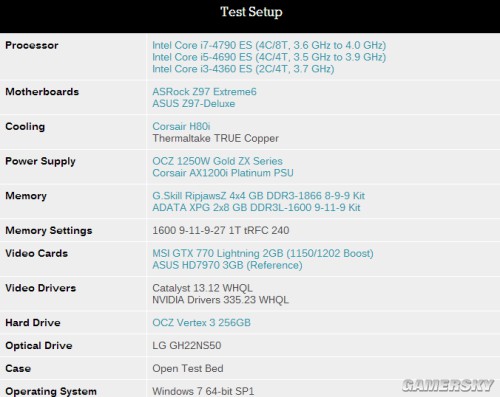Select the Memory Settings row label

49,231
